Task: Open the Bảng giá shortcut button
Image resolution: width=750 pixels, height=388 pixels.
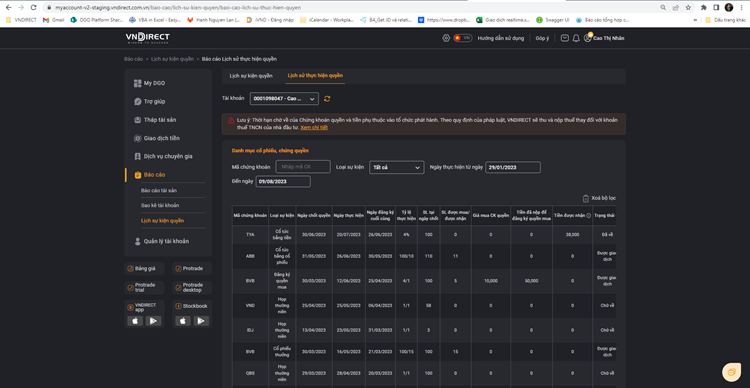Action: pos(144,268)
